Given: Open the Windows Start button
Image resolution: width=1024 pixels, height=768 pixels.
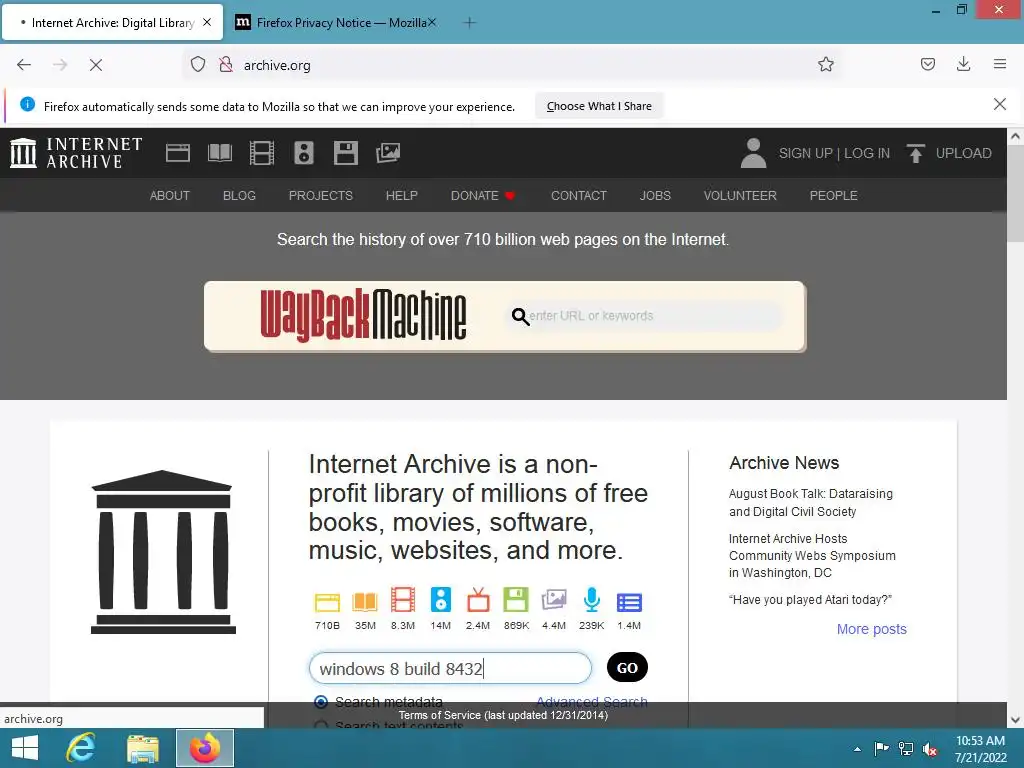Looking at the screenshot, I should (24, 748).
